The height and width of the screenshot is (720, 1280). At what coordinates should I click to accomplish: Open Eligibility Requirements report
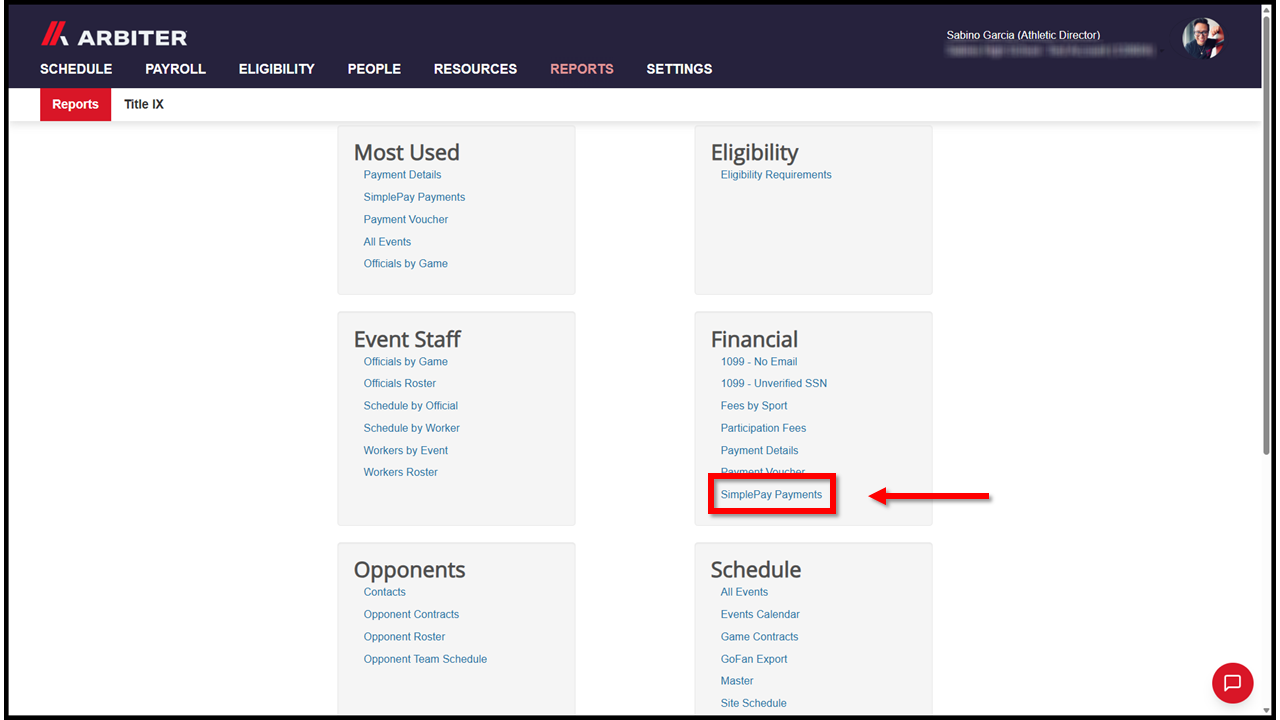coord(776,175)
